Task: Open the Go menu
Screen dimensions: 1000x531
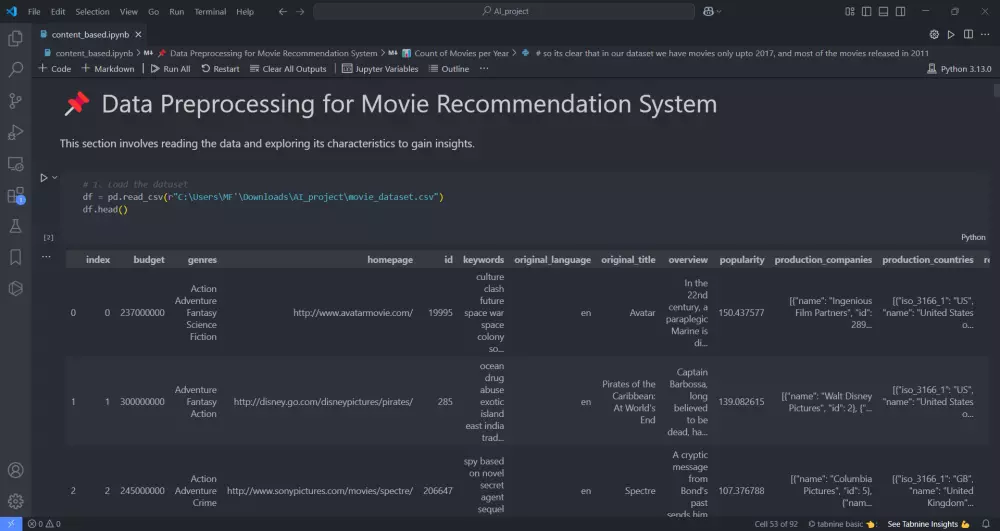Action: (x=153, y=11)
